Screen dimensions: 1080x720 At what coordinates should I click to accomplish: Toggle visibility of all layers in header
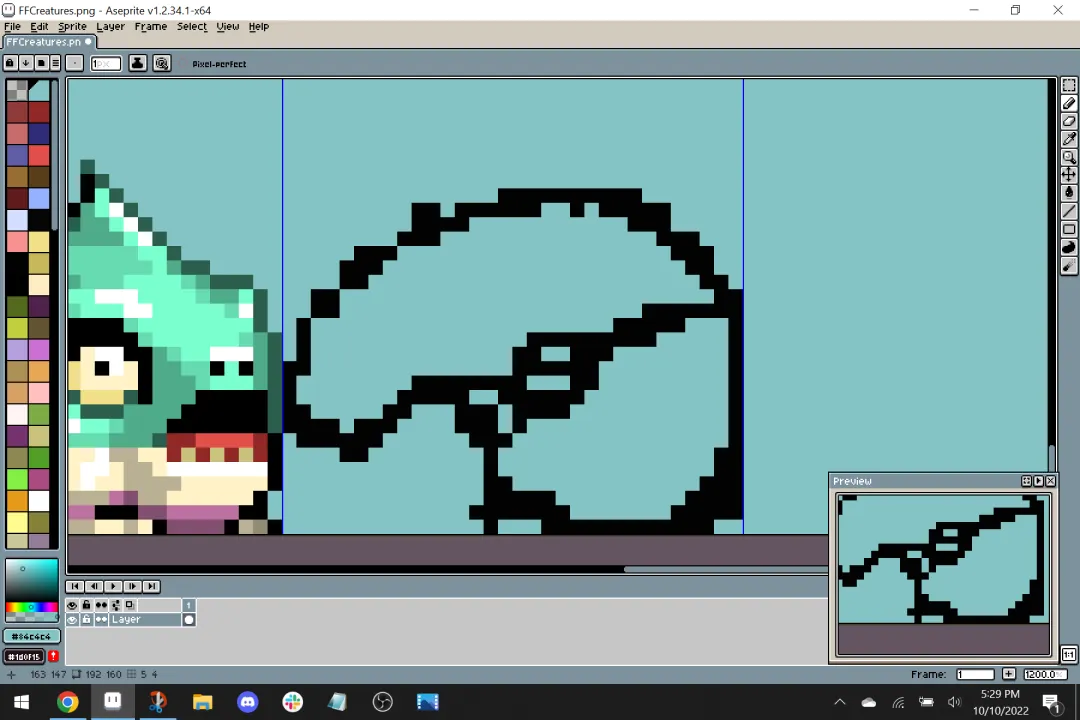[72, 605]
